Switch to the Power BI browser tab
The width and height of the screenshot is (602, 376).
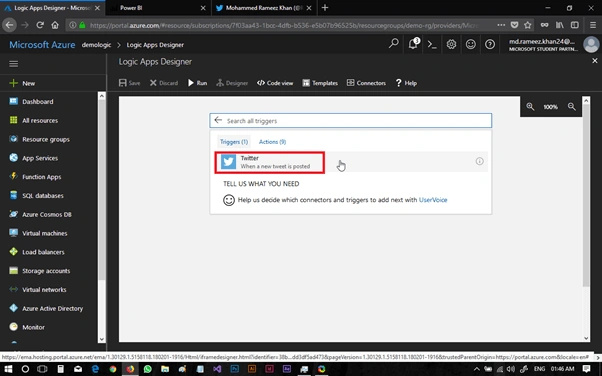(x=158, y=8)
